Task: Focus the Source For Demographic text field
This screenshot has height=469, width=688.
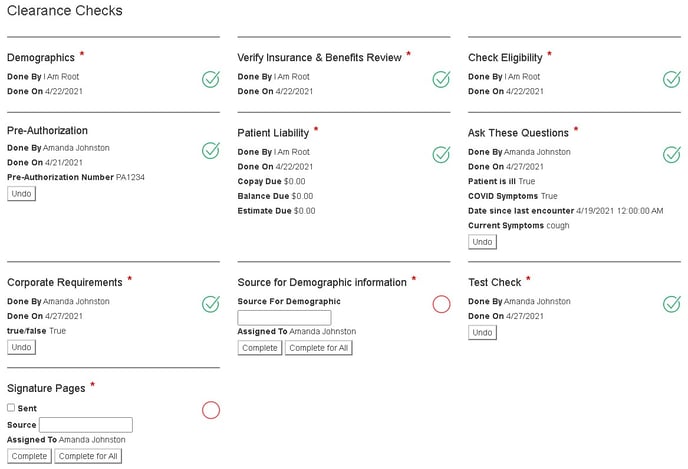Action: click(284, 317)
